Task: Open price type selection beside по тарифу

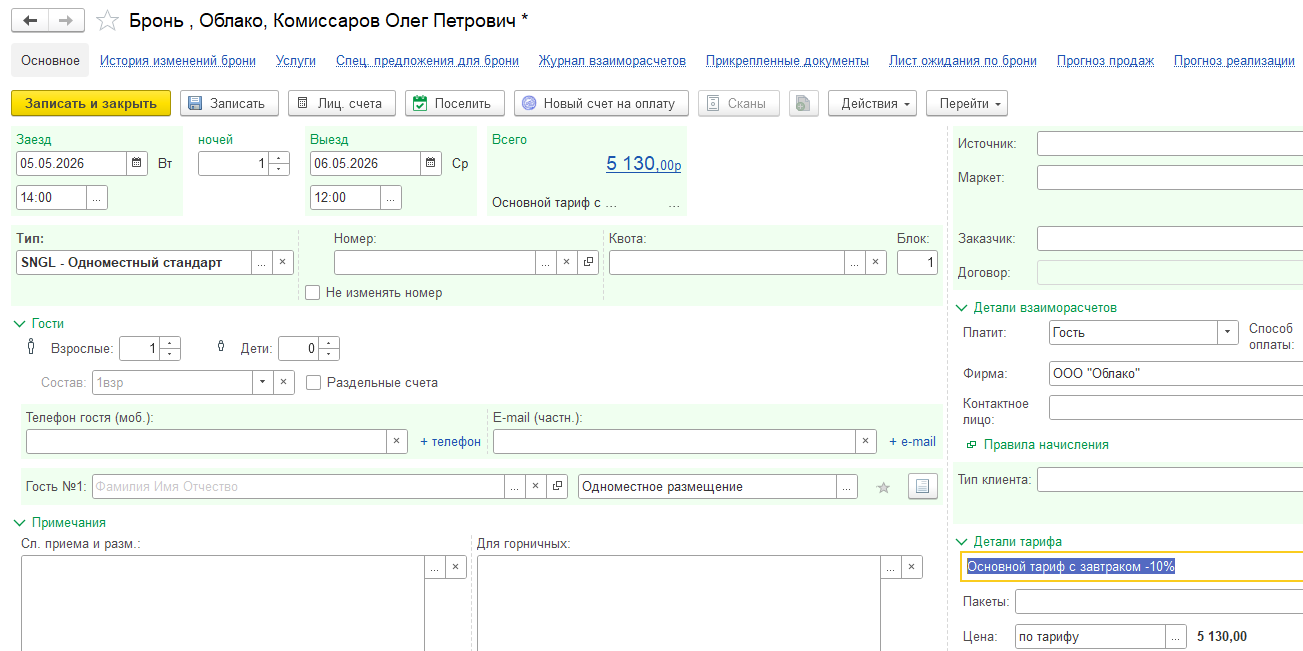Action: coord(1176,636)
